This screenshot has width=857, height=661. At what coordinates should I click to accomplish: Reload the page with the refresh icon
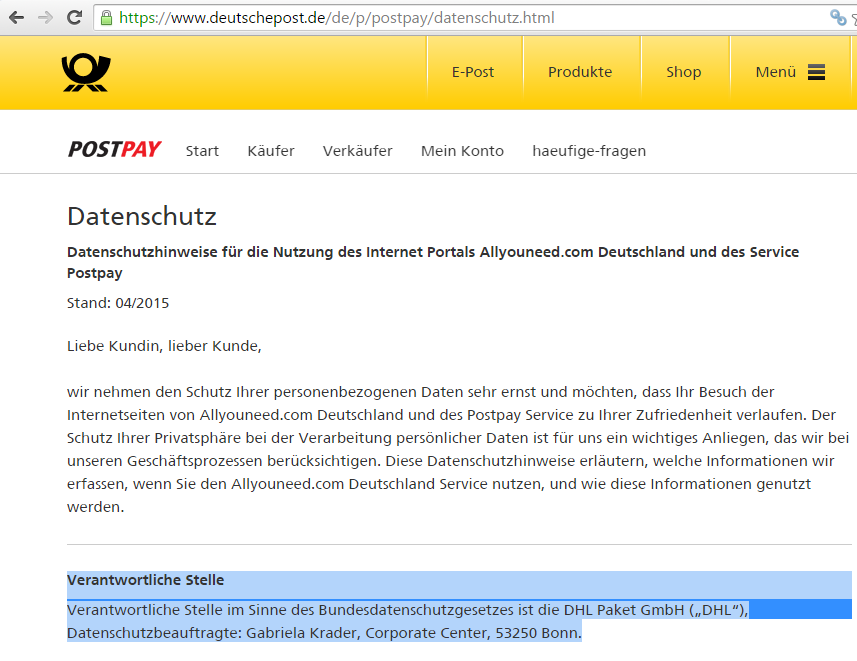74,17
